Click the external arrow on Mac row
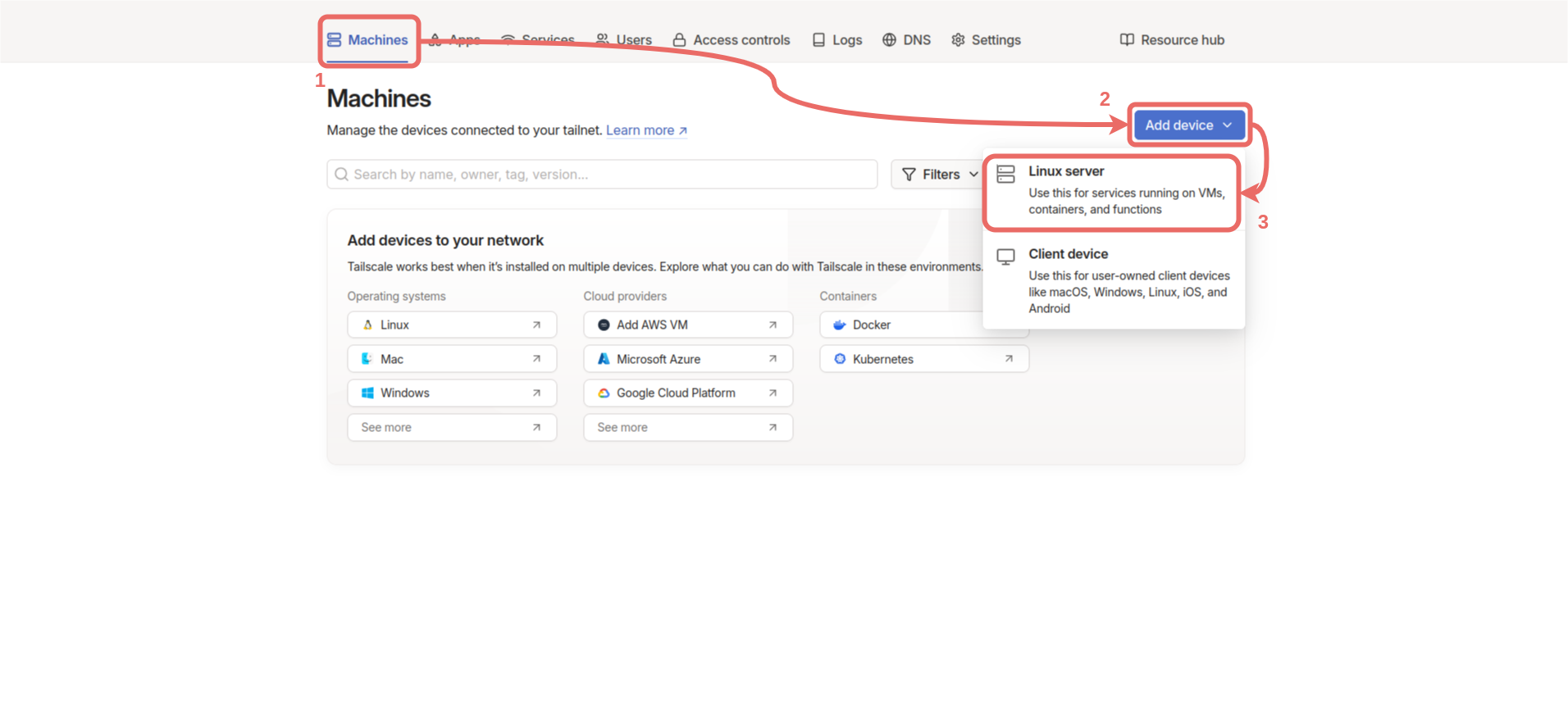 coord(536,359)
